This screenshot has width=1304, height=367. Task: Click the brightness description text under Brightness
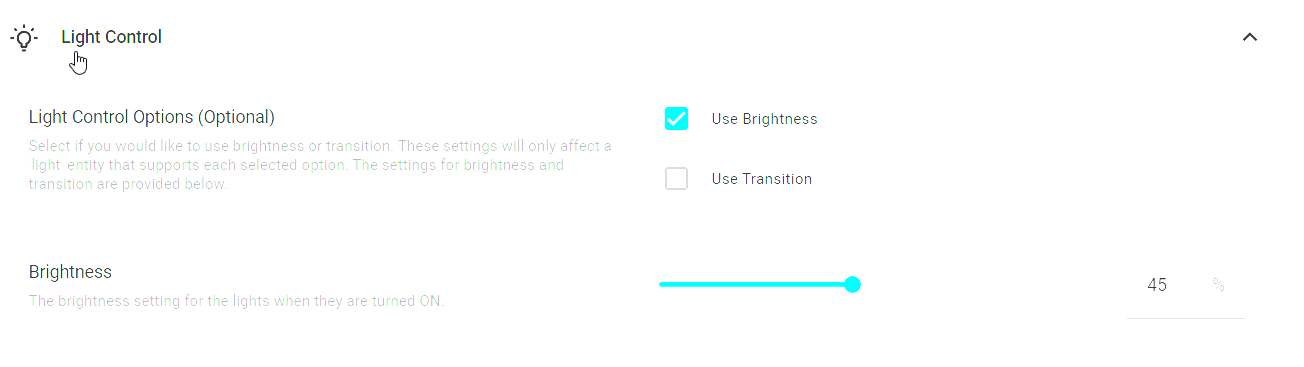pyautogui.click(x=236, y=301)
